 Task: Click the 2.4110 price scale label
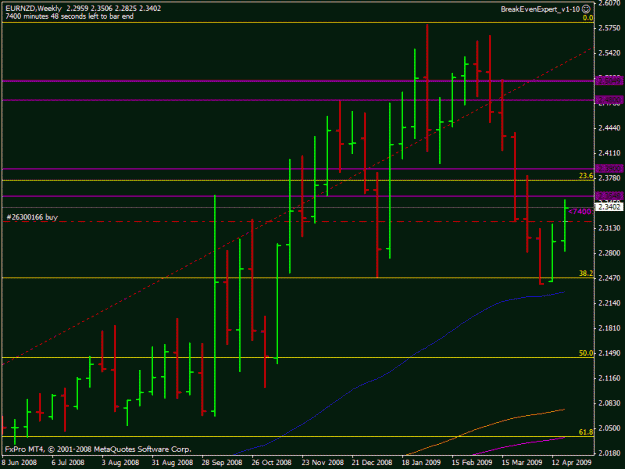click(x=609, y=153)
